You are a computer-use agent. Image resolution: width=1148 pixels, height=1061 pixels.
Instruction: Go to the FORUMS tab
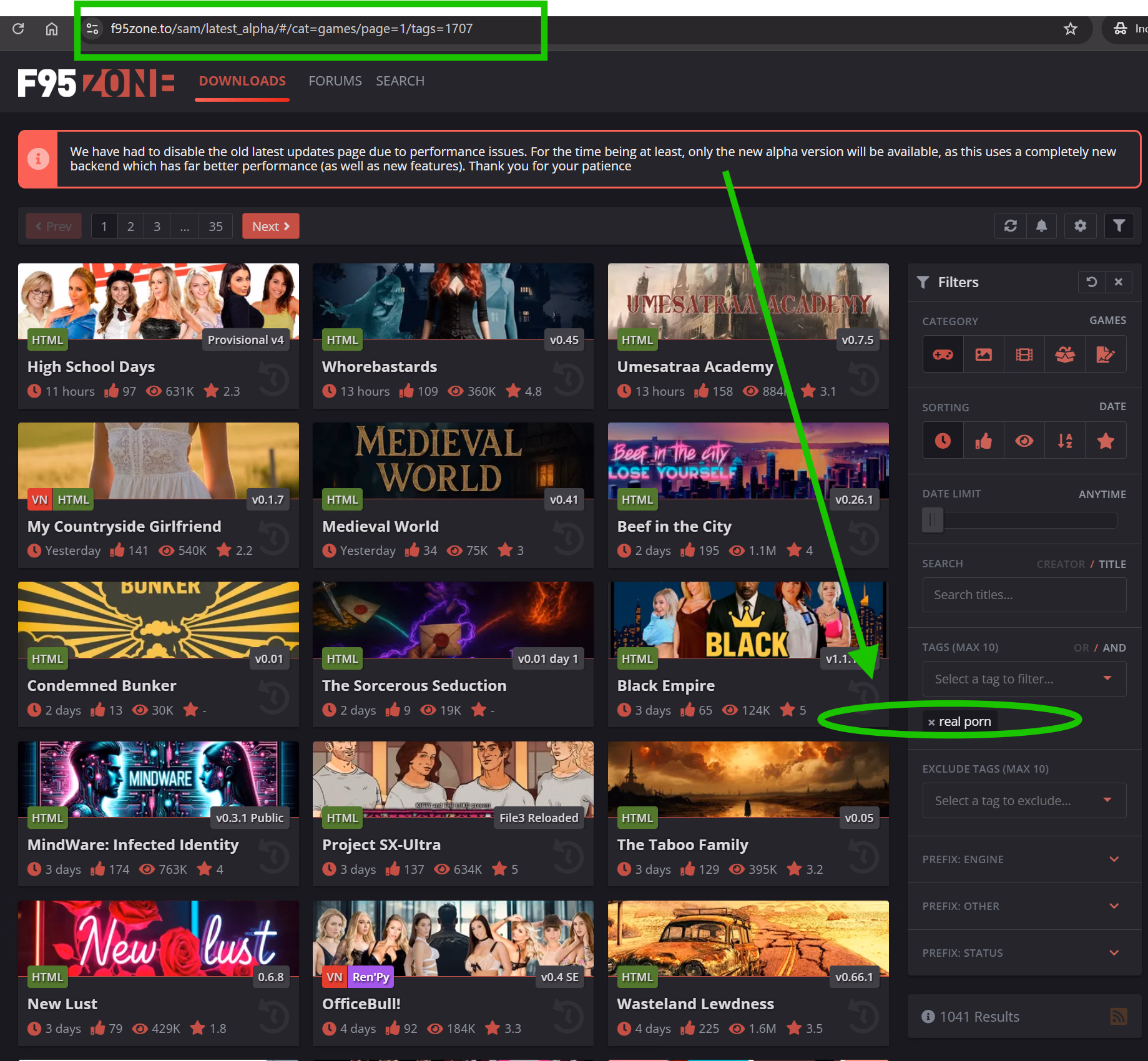[x=335, y=81]
